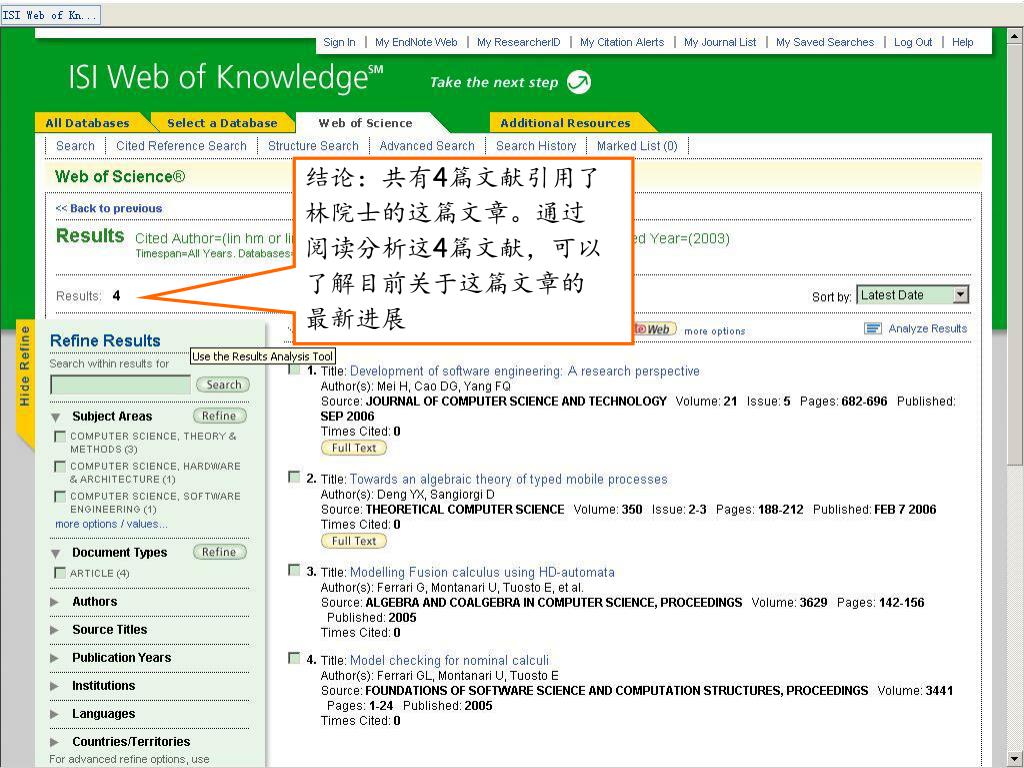Open My ResearcherID link
This screenshot has height=768, width=1024.
519,42
